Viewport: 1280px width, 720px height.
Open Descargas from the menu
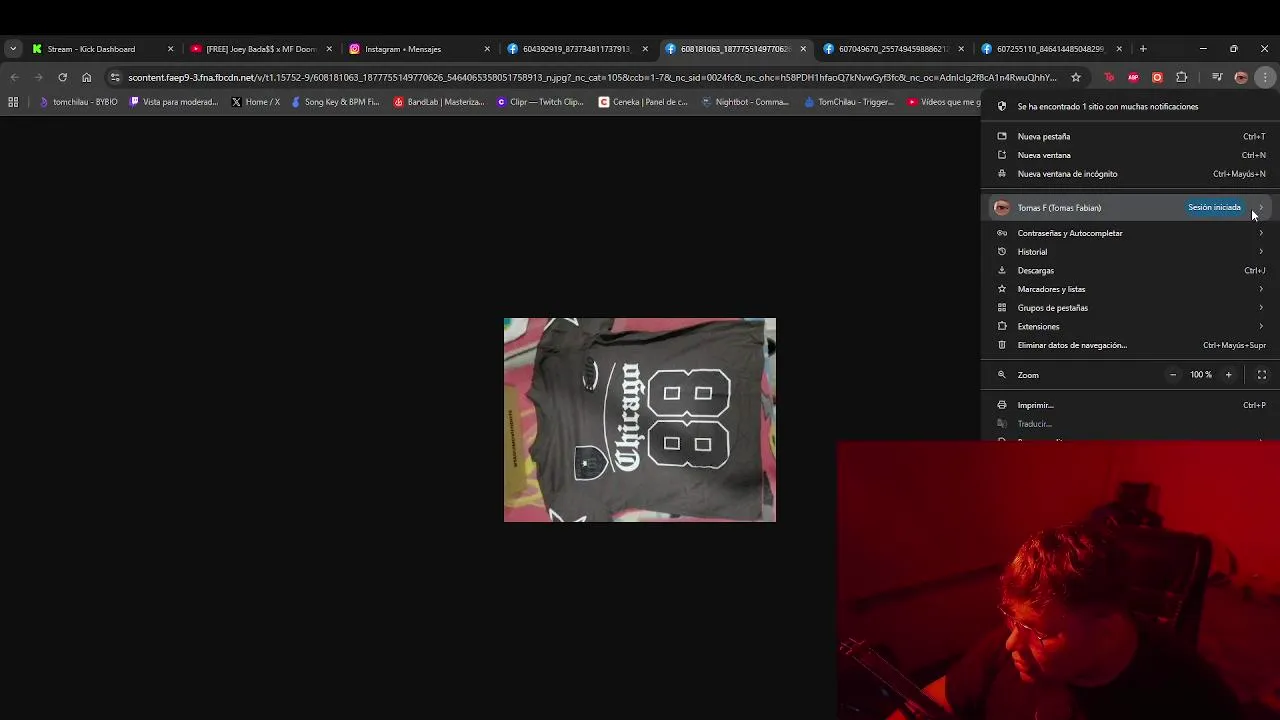click(1130, 270)
